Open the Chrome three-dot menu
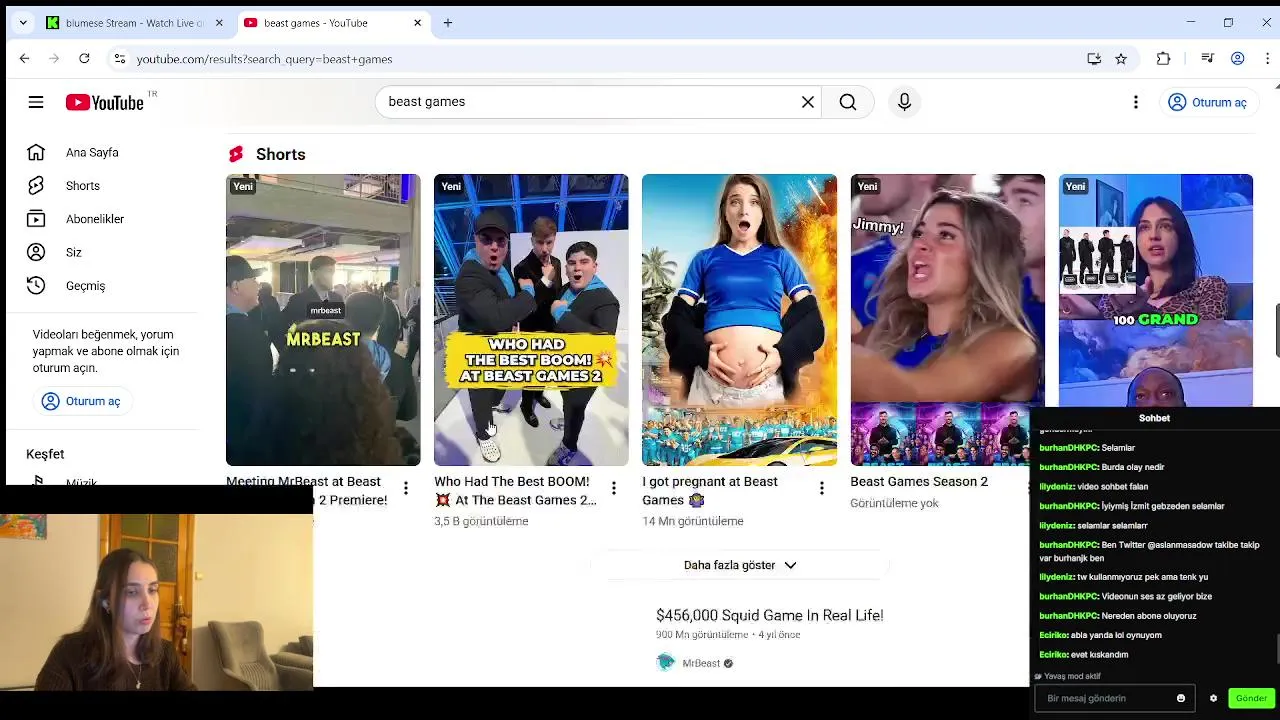 coord(1267,59)
